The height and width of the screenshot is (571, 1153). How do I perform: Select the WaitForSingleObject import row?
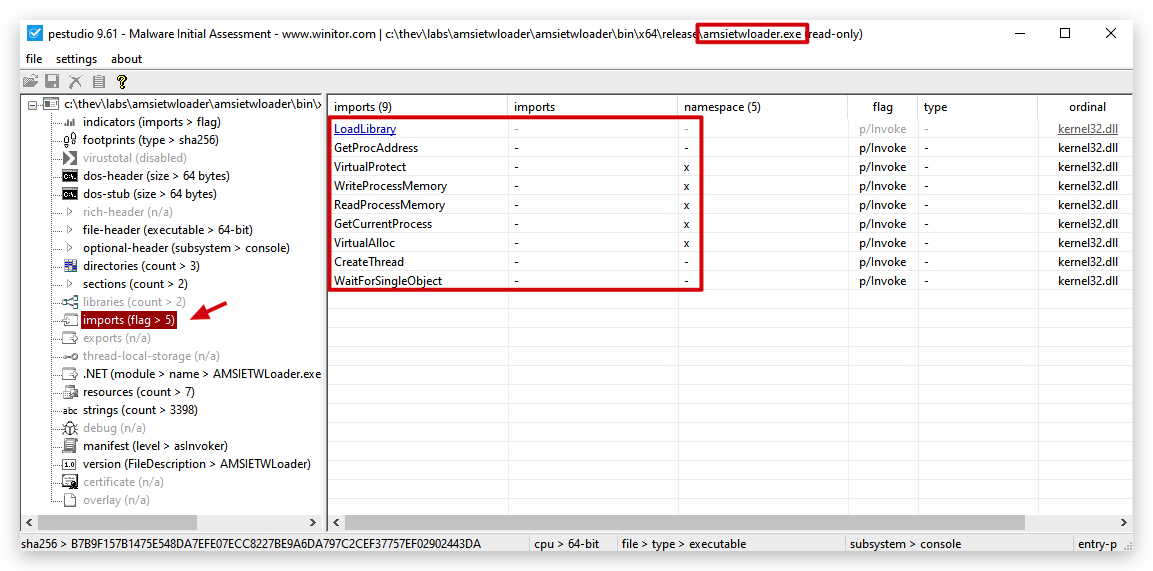[x=730, y=281]
